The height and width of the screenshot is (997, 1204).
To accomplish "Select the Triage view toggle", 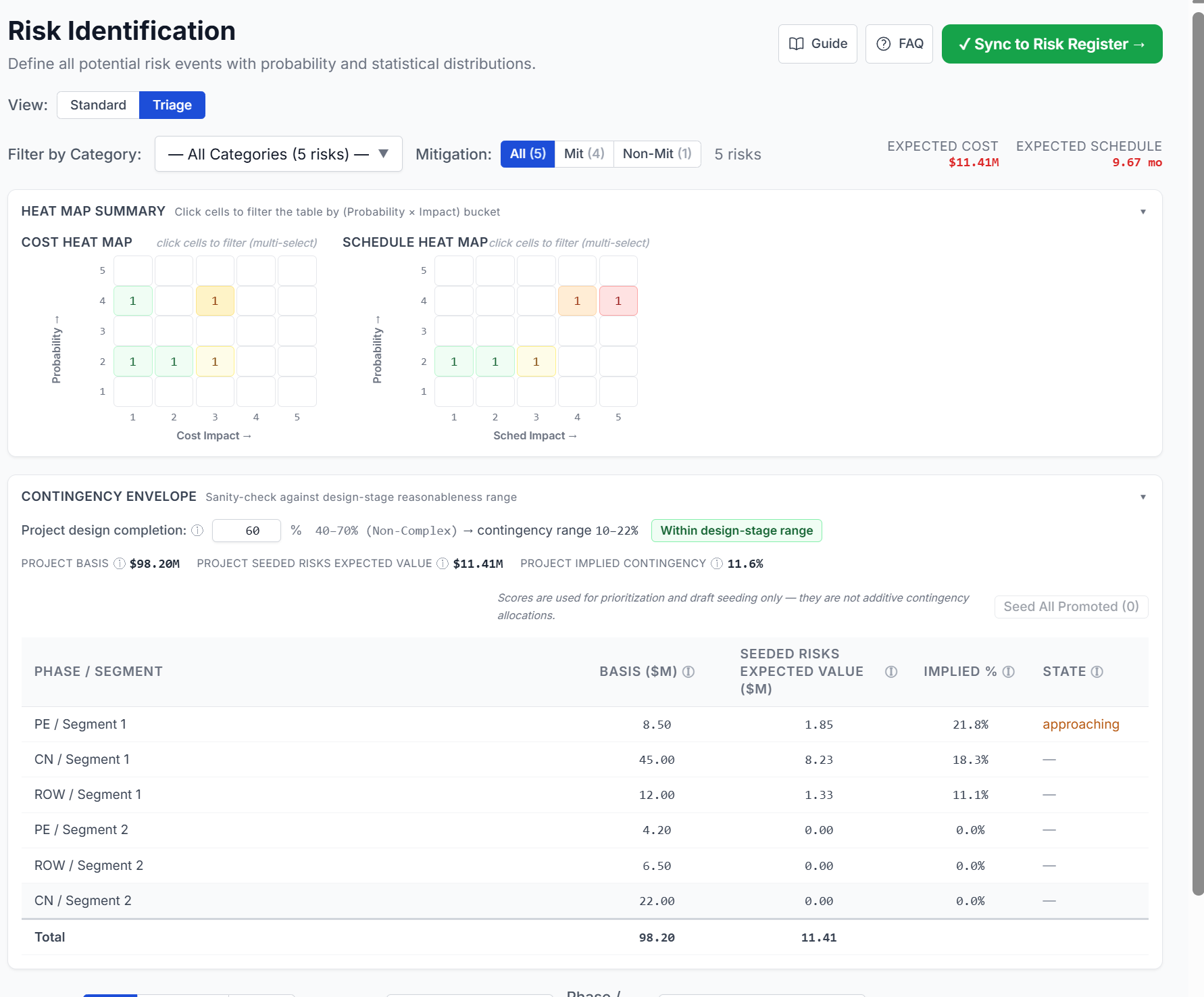I will tap(172, 105).
